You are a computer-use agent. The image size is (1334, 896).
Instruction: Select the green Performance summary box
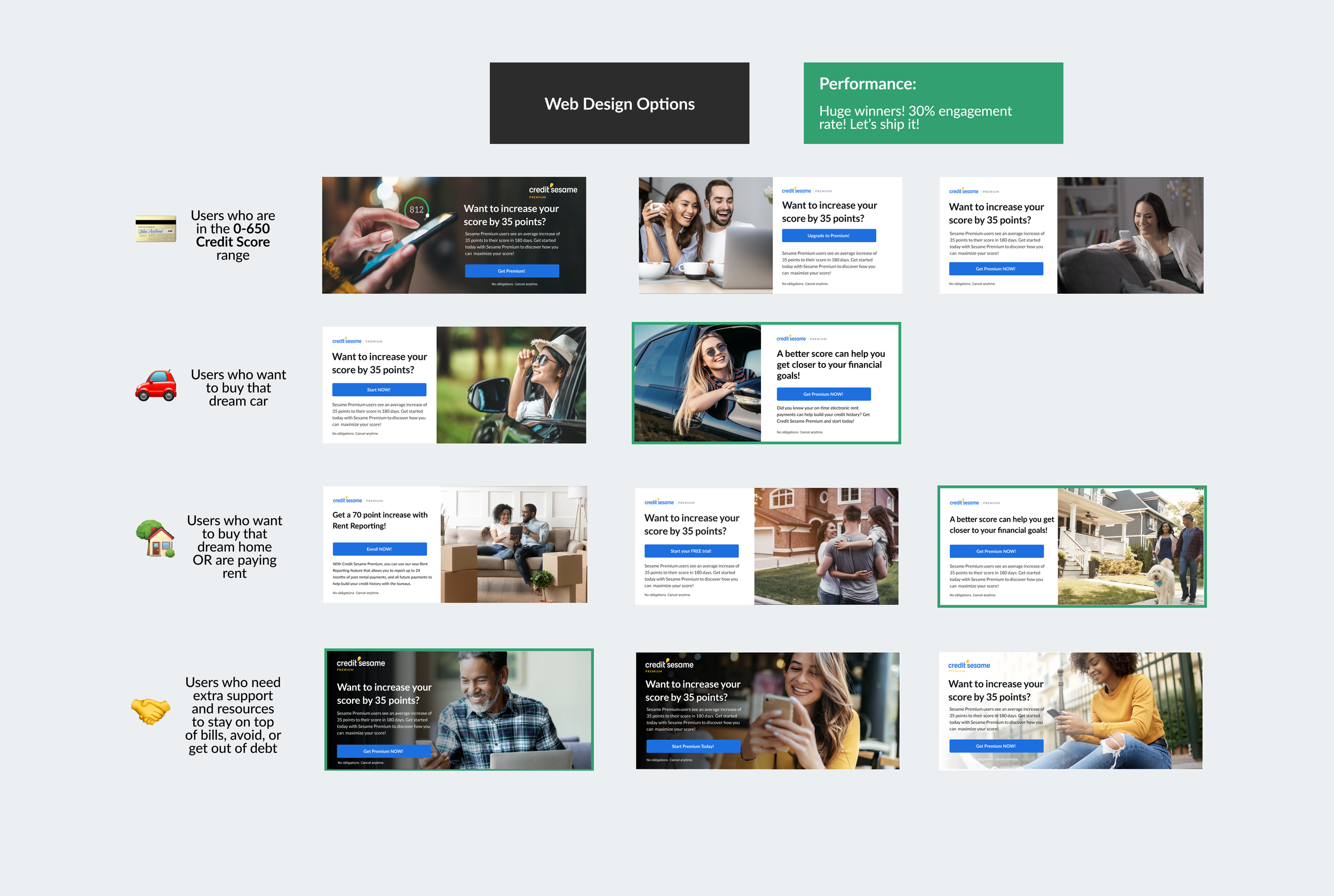tap(933, 103)
